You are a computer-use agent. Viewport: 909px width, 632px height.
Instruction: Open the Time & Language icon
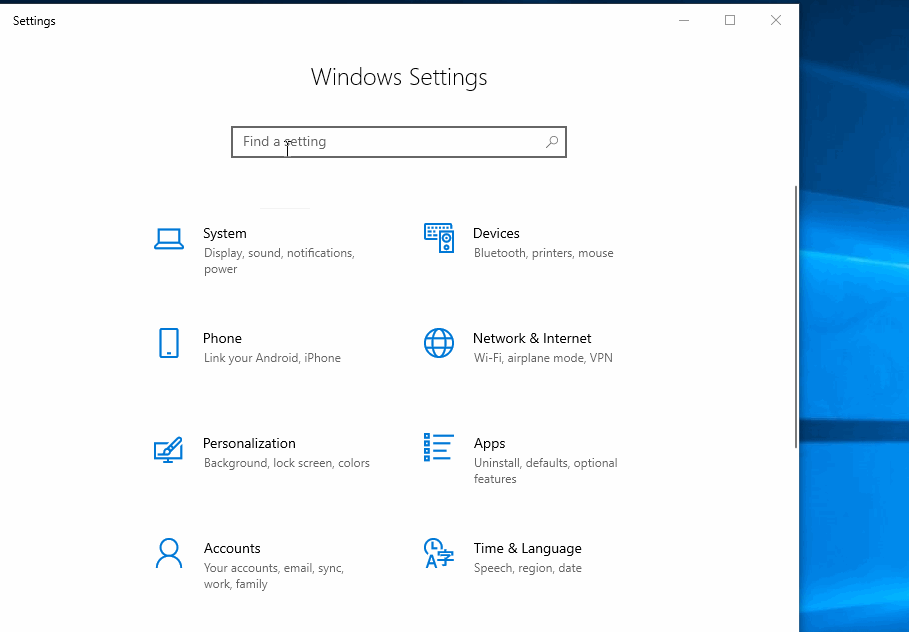[x=439, y=553]
